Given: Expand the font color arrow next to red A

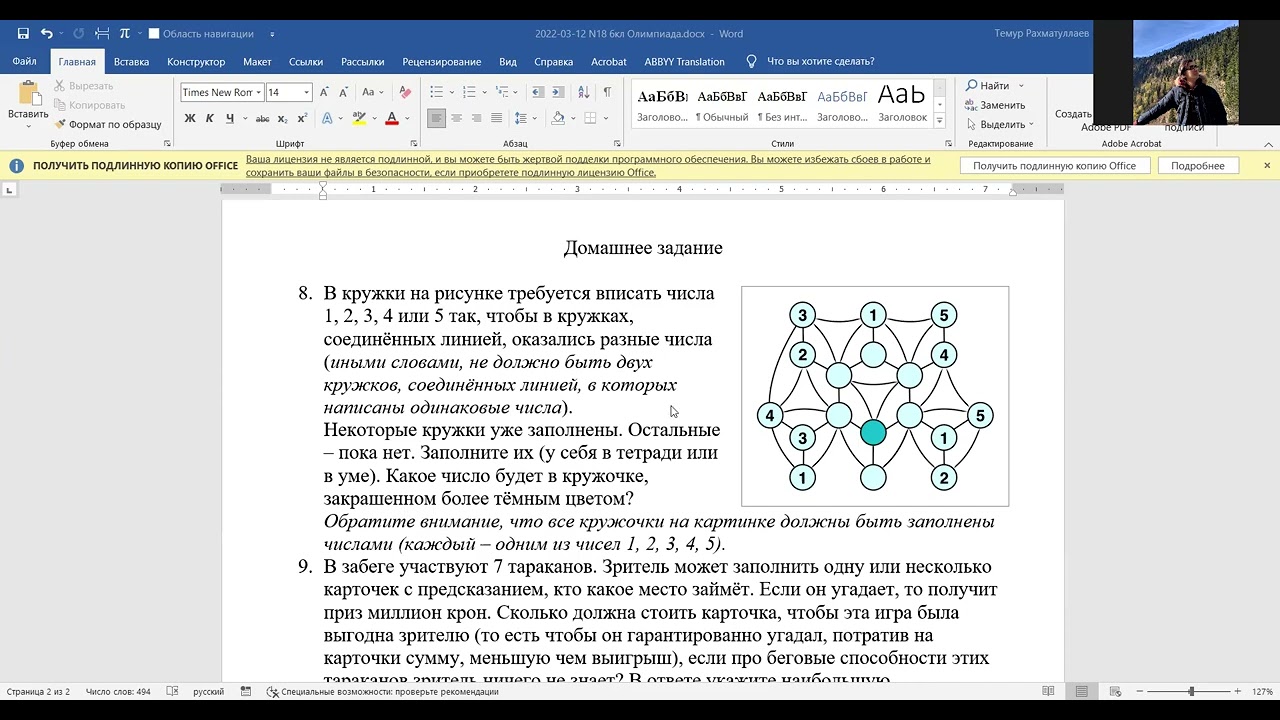Looking at the screenshot, I should pos(406,118).
